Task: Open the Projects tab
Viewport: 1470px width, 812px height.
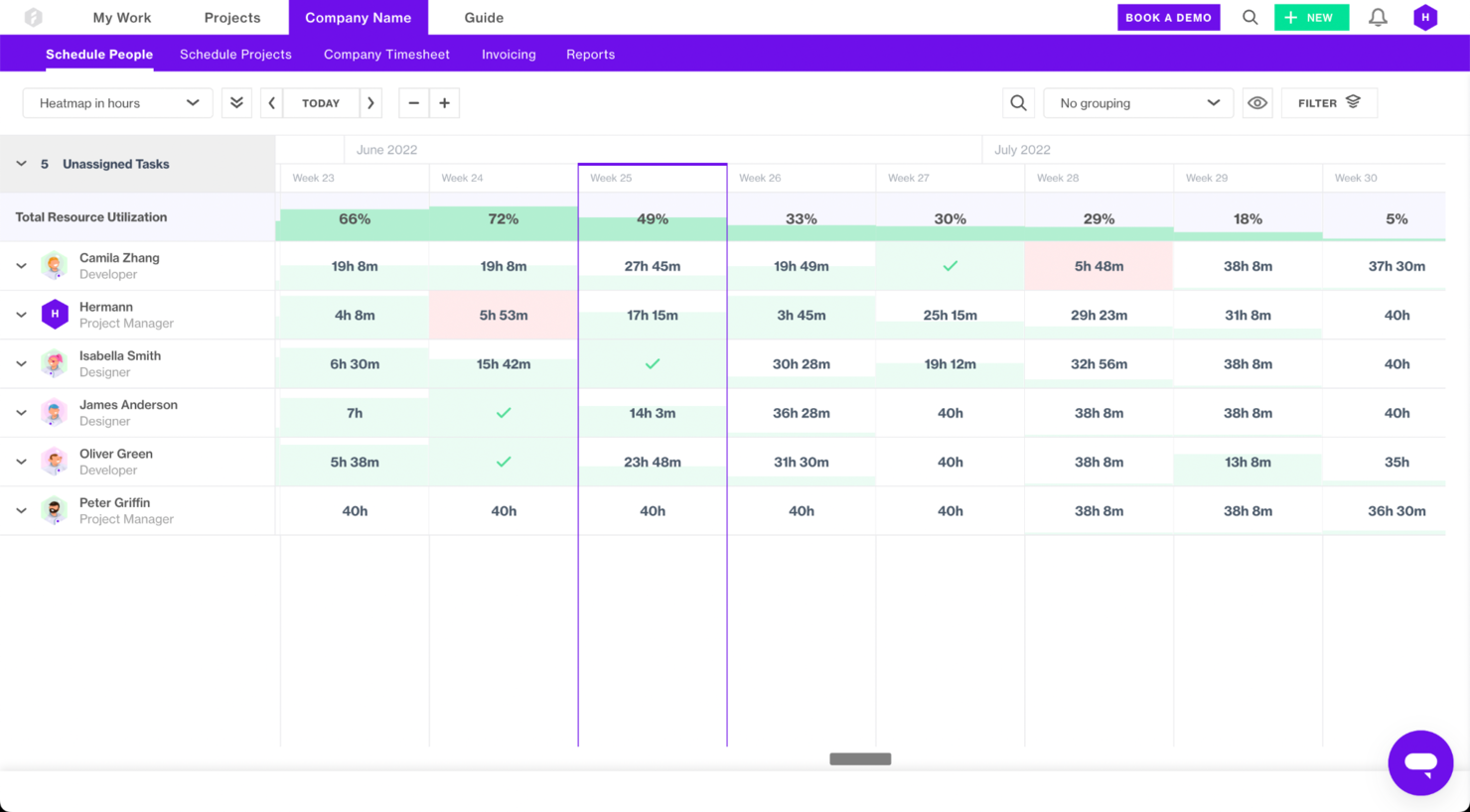Action: click(x=232, y=17)
